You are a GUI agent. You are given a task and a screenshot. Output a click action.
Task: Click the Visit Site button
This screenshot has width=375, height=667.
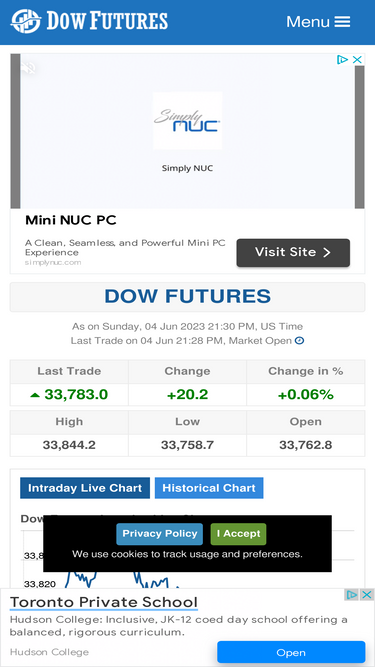293,253
